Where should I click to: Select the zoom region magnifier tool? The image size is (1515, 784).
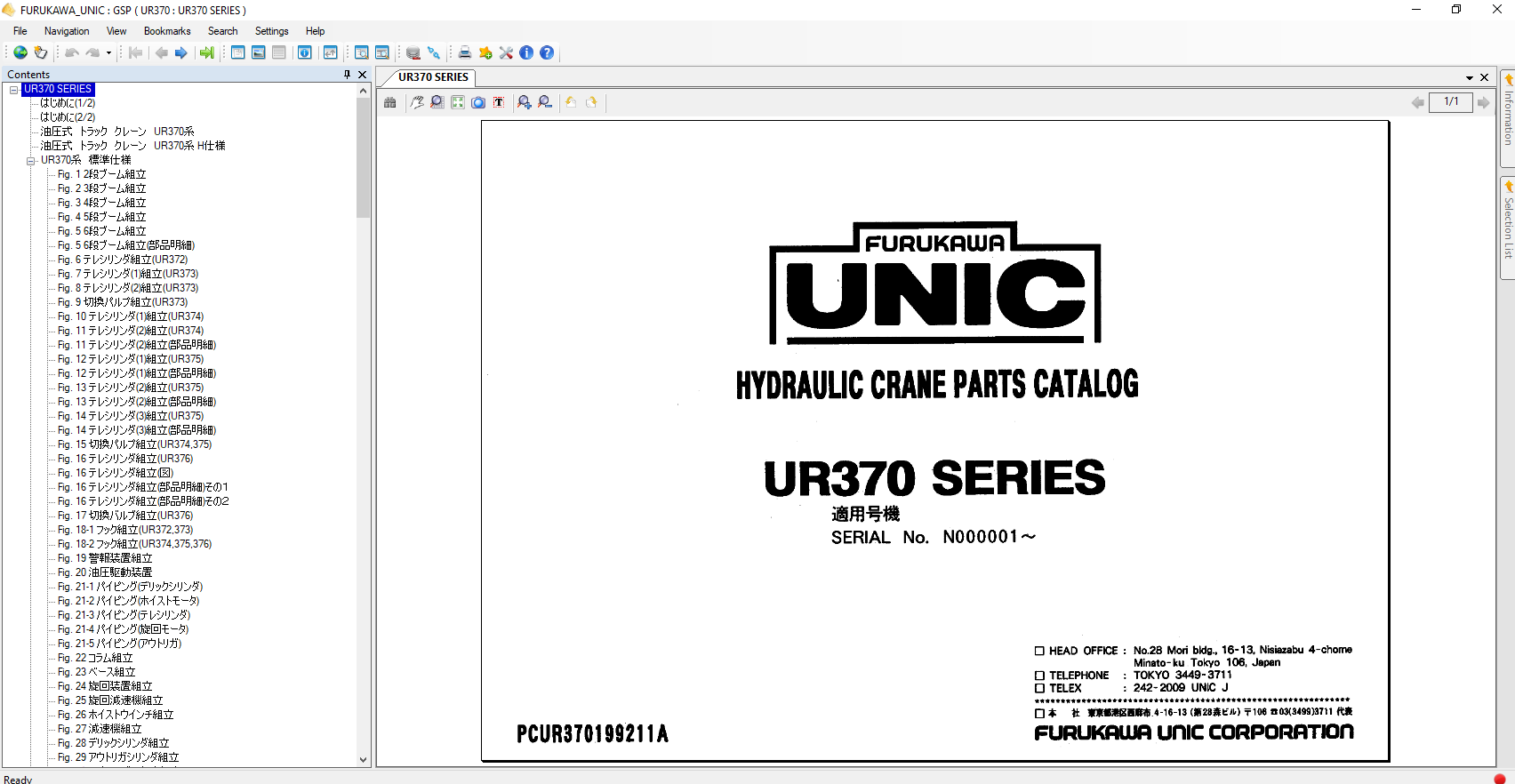[437, 103]
